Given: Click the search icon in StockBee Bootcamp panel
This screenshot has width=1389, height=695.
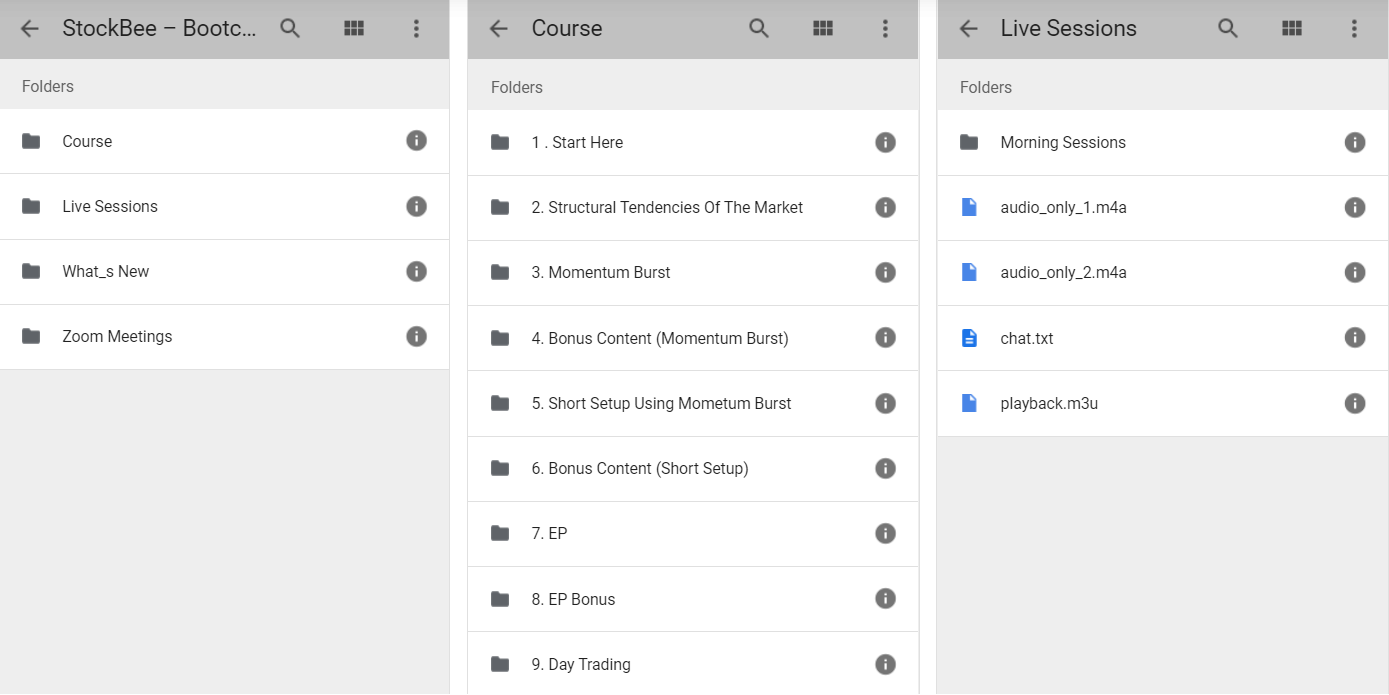Looking at the screenshot, I should (290, 29).
